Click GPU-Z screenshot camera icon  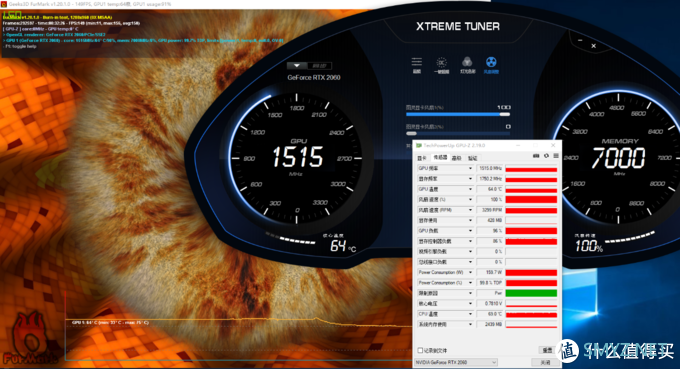pos(536,156)
